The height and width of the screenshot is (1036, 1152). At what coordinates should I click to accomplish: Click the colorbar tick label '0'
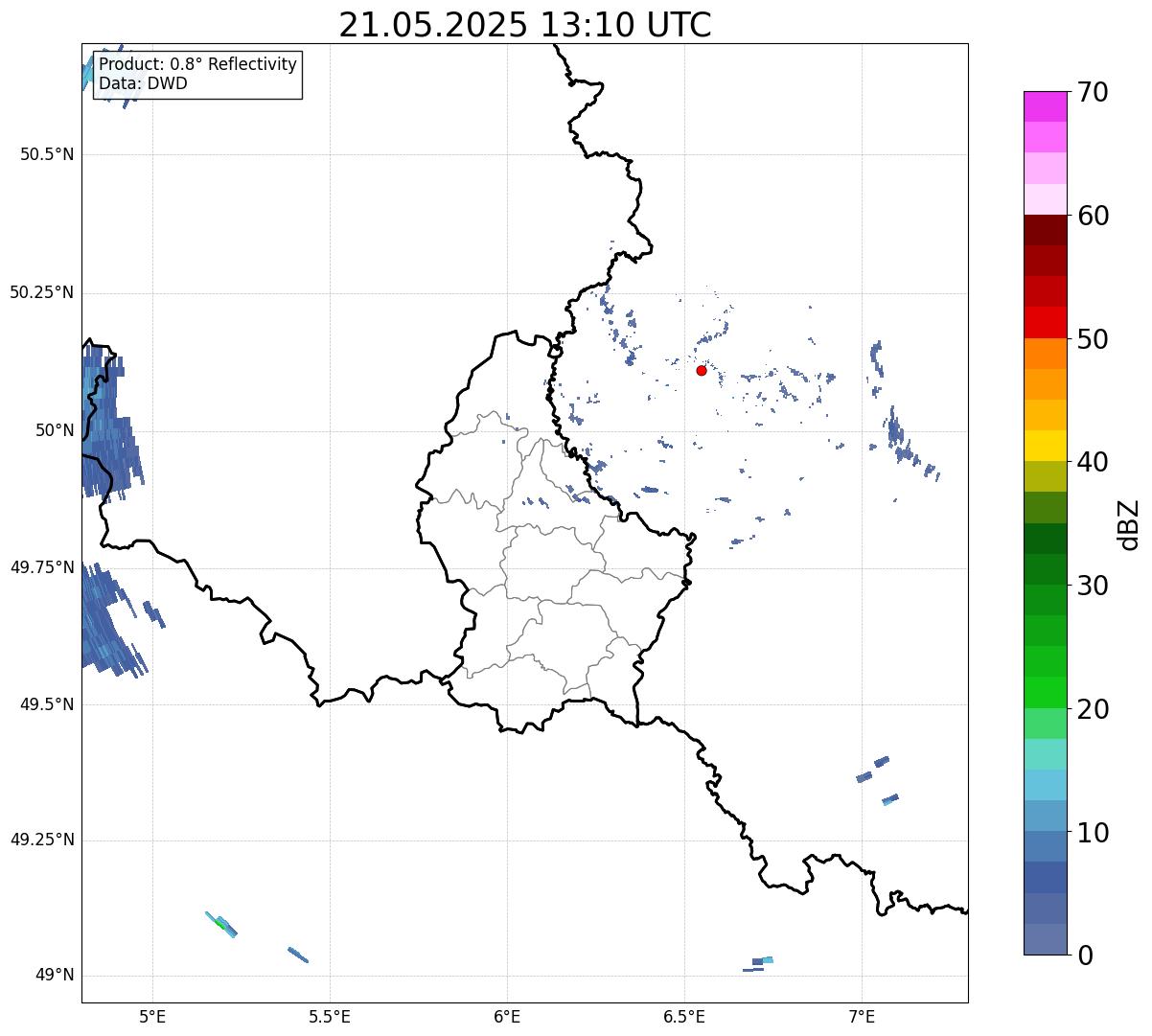tap(1084, 955)
